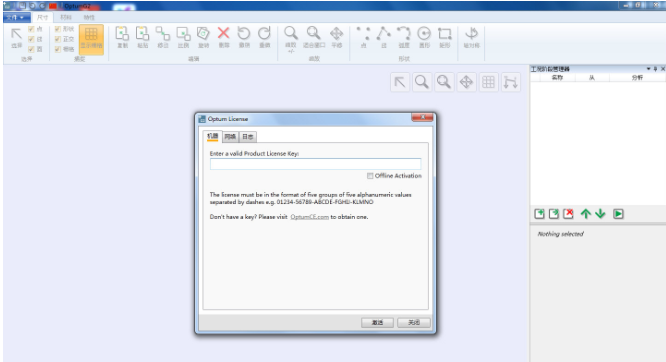Choose the Move tool in the ribbon
Screen dimensions: 666x362
coord(163,37)
